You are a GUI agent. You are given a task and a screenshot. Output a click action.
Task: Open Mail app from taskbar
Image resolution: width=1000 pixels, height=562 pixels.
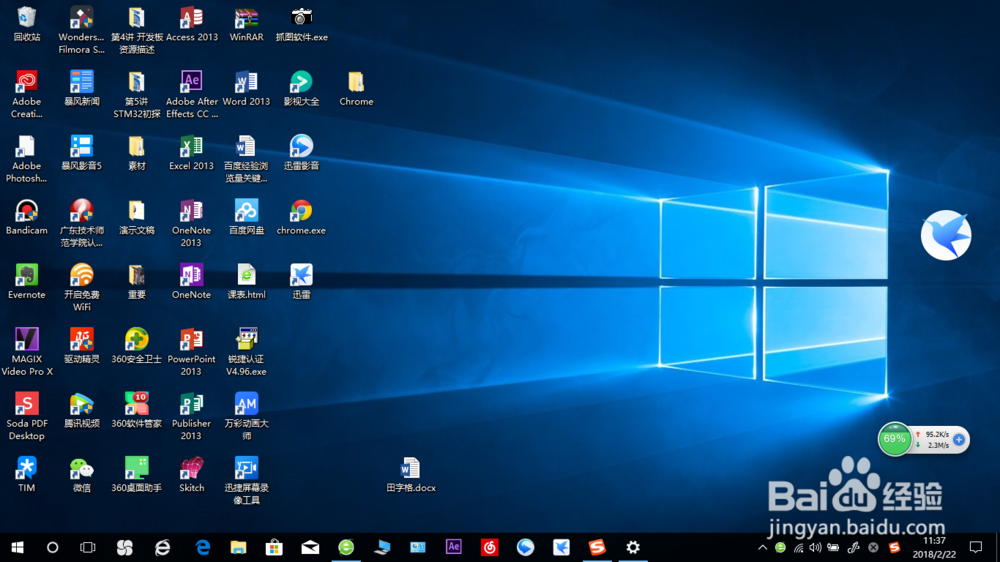coord(310,547)
